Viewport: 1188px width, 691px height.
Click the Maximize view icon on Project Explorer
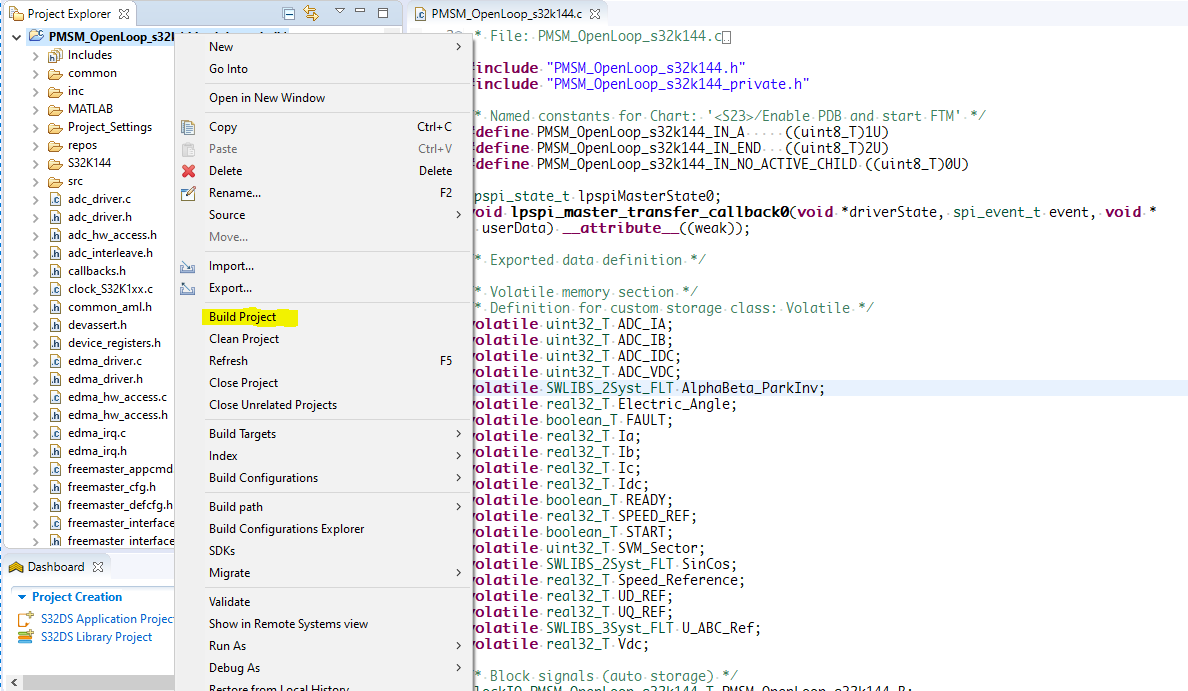click(381, 10)
